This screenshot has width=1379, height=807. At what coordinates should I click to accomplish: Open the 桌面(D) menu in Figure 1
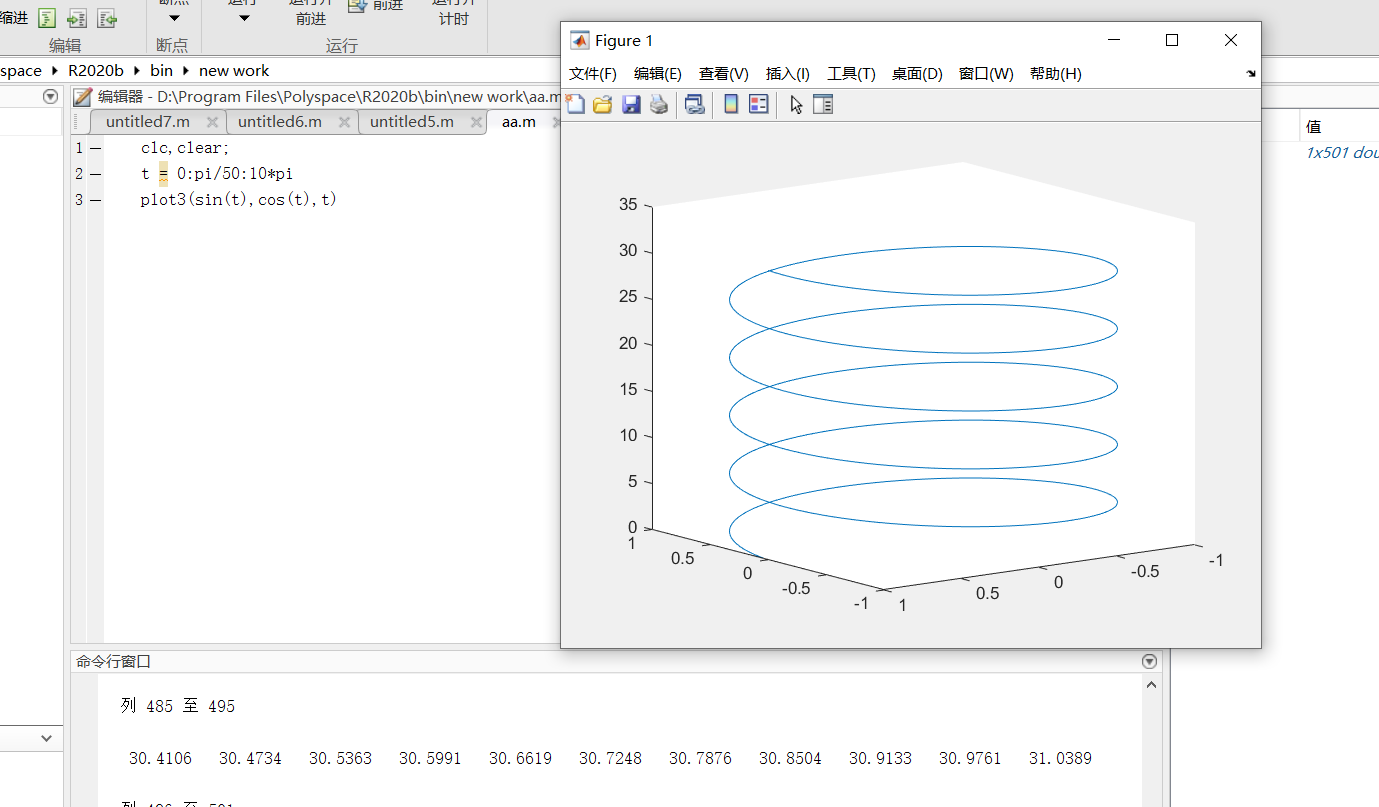coord(917,74)
